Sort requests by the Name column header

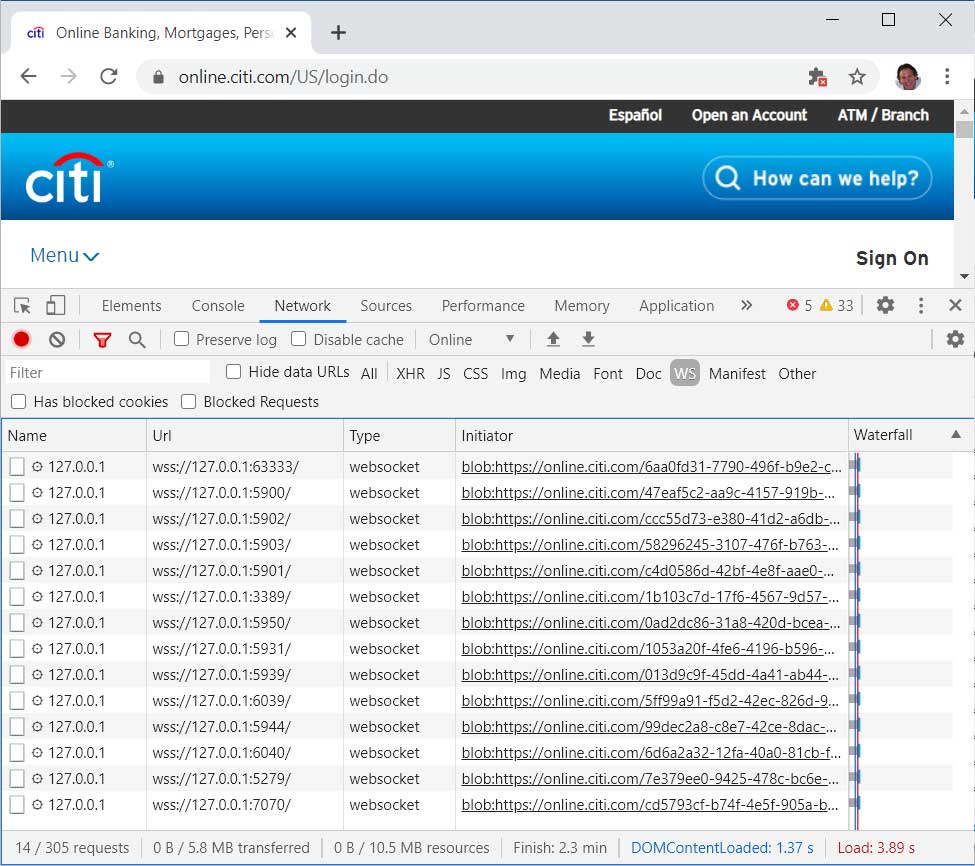pos(74,435)
